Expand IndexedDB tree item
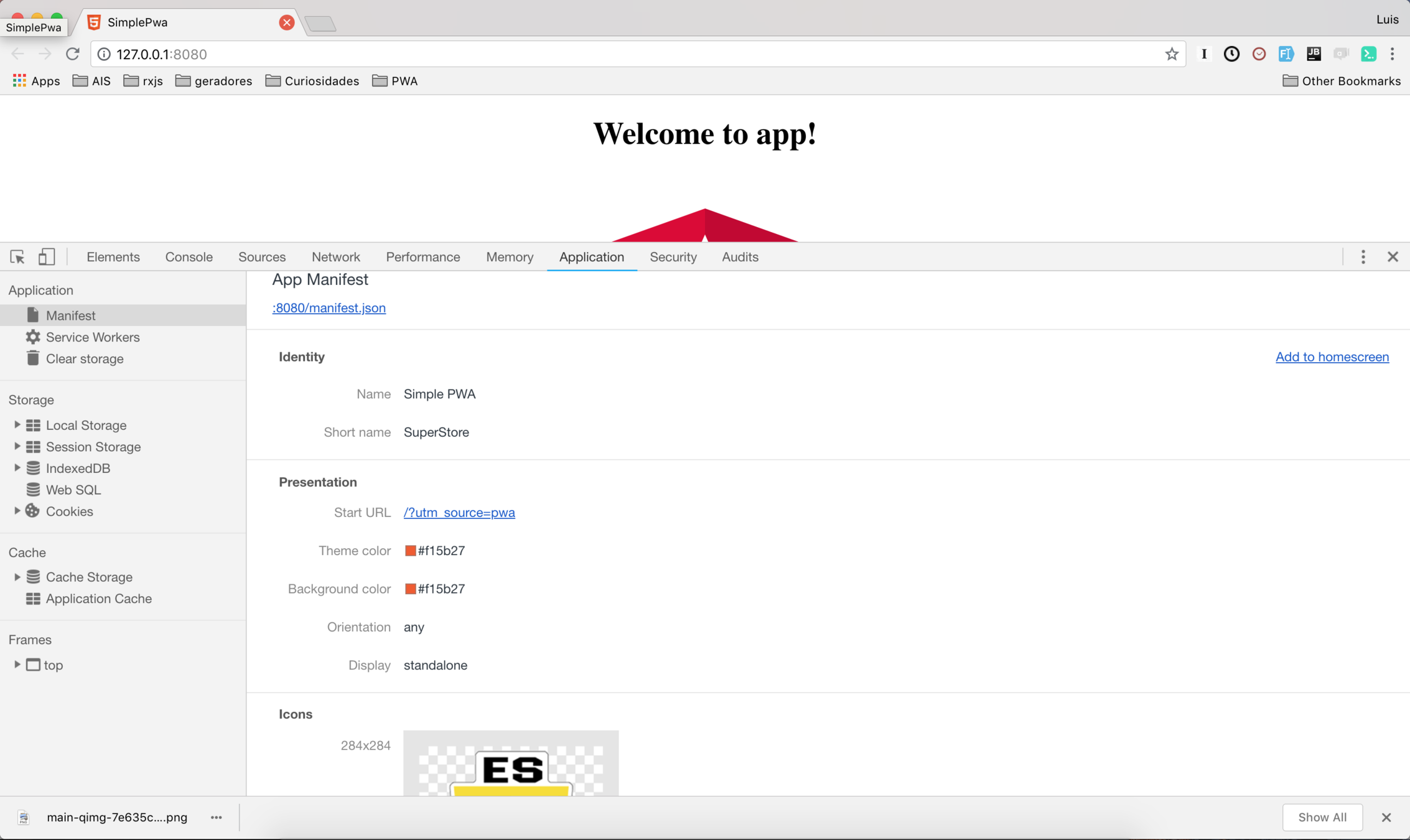 click(17, 468)
